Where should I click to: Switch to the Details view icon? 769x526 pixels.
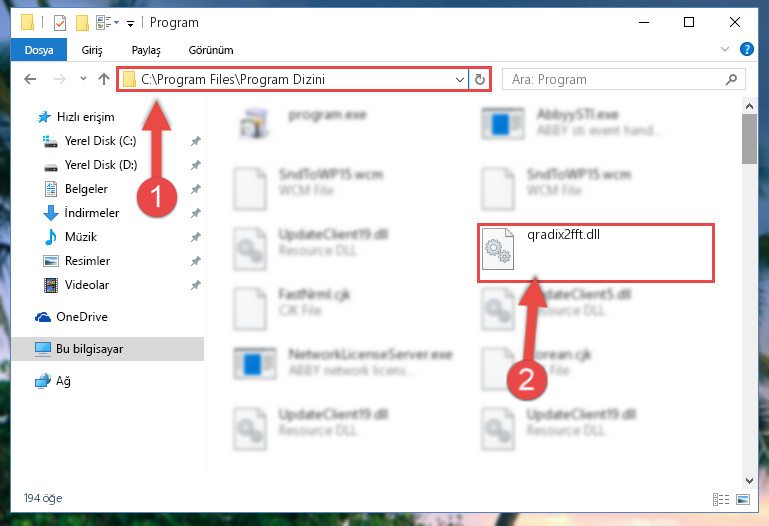pos(720,499)
